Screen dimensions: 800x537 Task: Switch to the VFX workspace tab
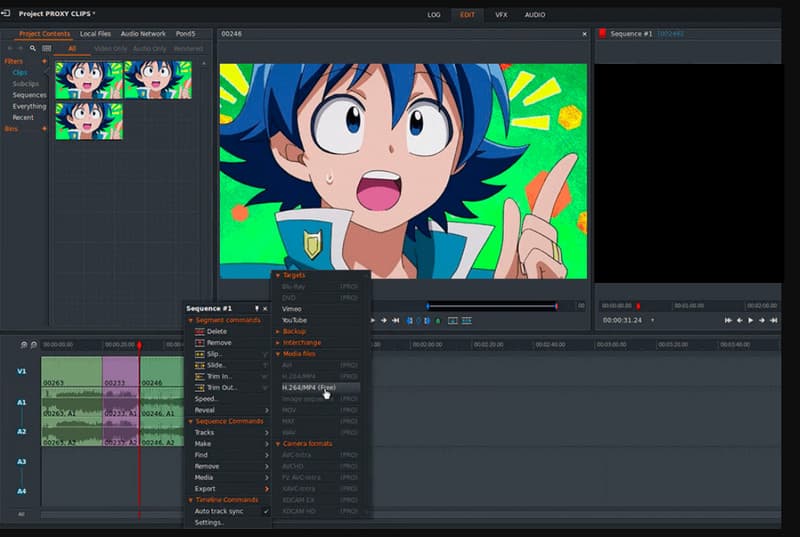tap(502, 15)
